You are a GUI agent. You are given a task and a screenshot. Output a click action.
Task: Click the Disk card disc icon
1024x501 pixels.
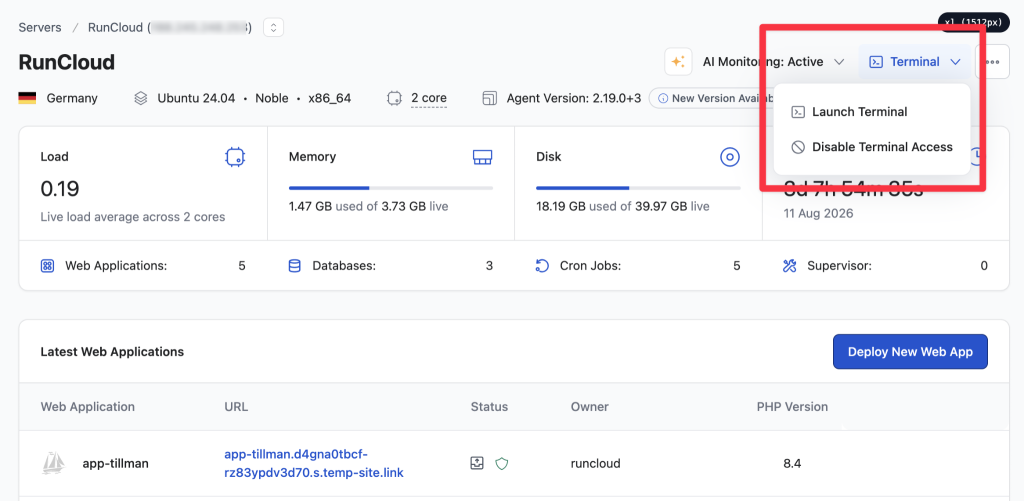pos(729,157)
